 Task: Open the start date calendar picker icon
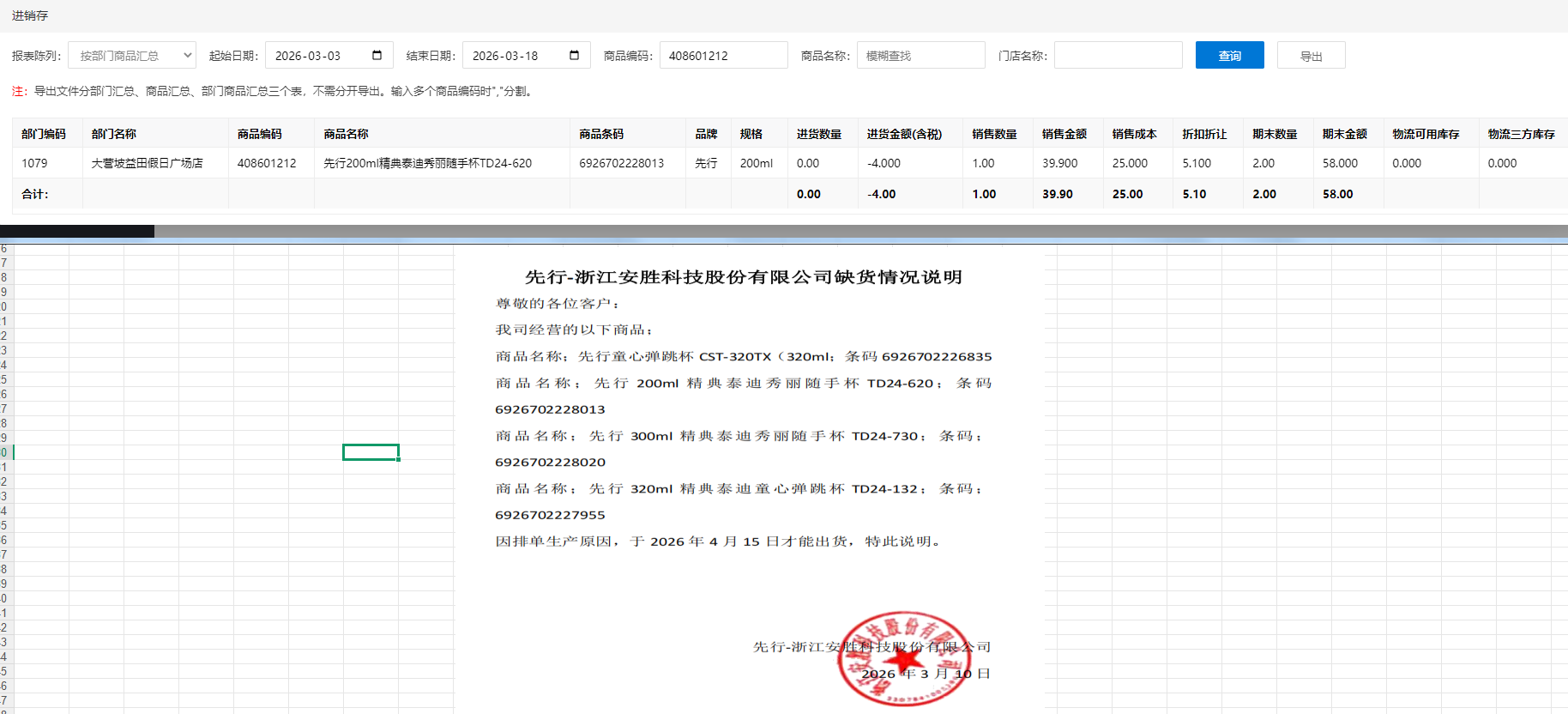point(377,56)
